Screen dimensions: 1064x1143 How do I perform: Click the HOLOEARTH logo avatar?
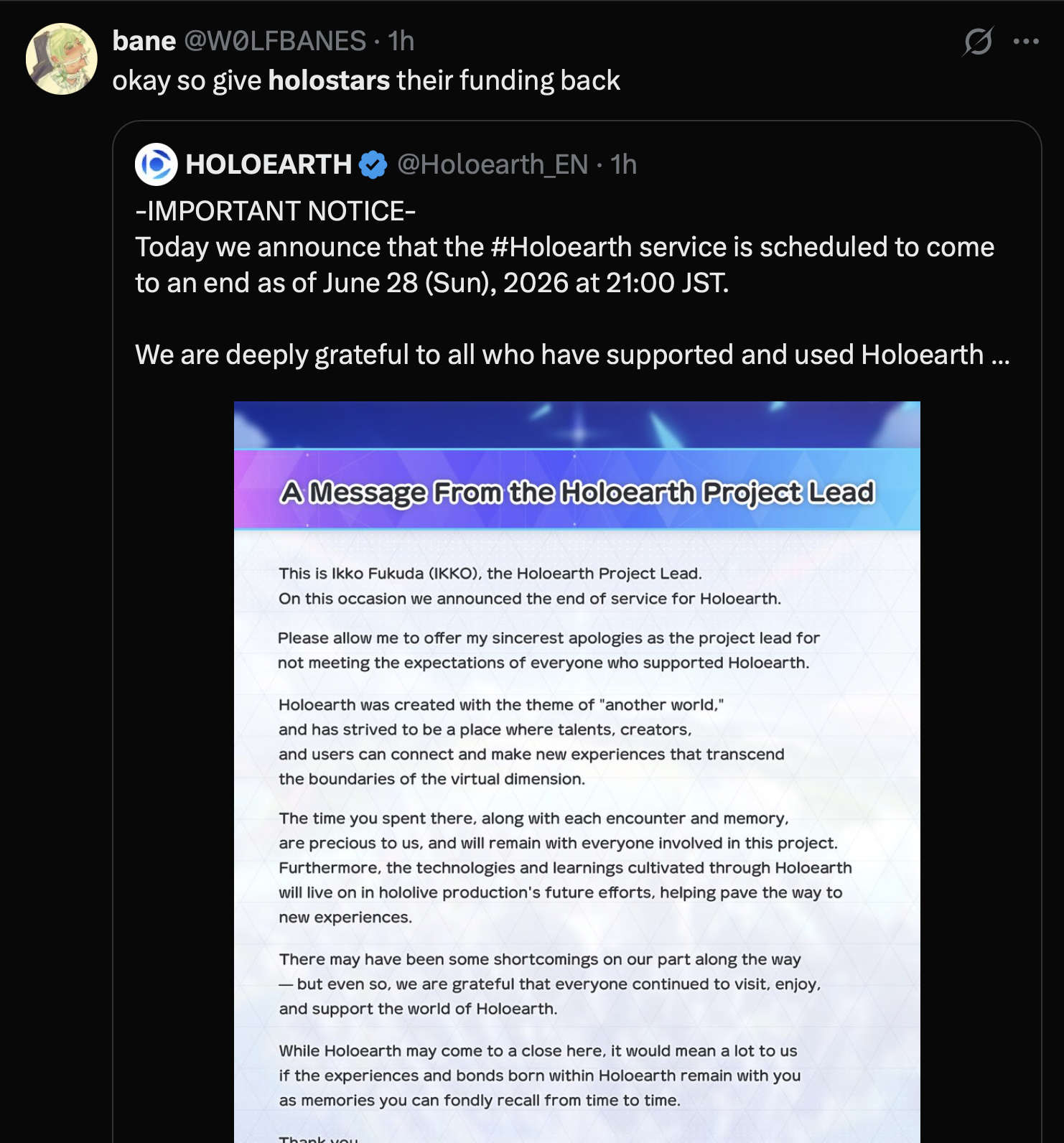[x=156, y=164]
